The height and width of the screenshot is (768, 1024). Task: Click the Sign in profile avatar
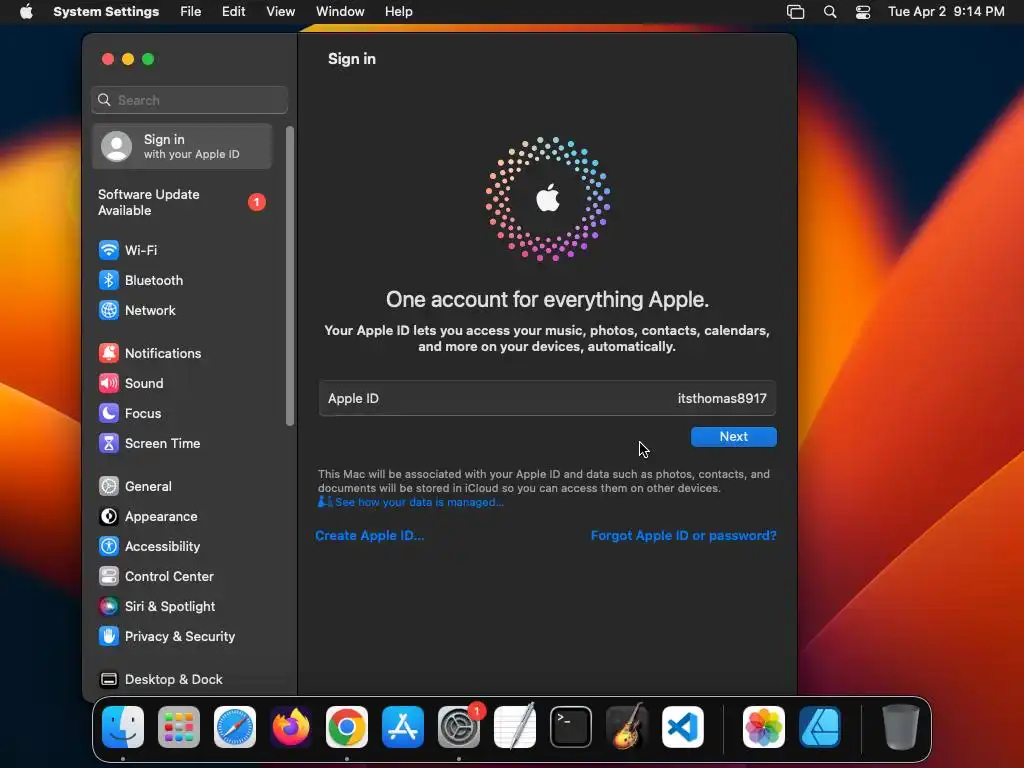click(x=116, y=146)
